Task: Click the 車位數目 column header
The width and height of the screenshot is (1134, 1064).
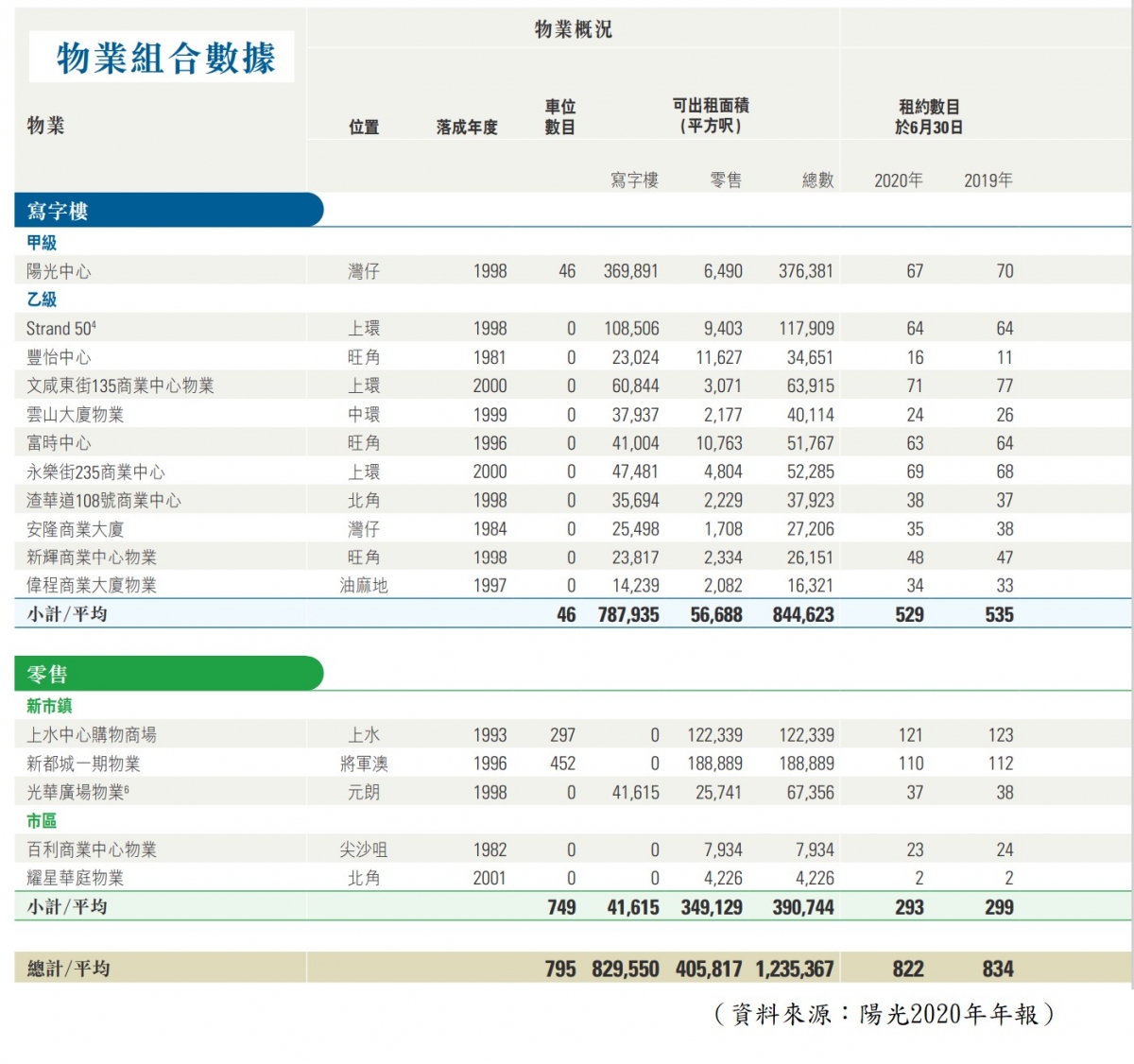Action: (x=559, y=117)
